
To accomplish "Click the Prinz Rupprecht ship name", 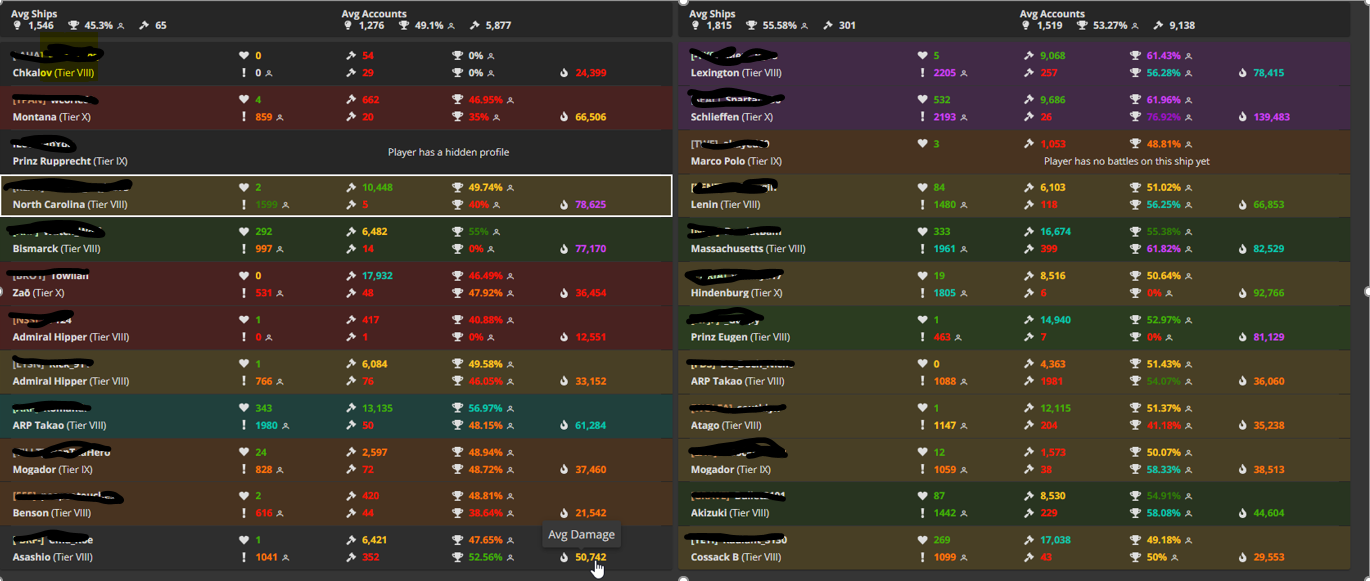I will [x=51, y=161].
